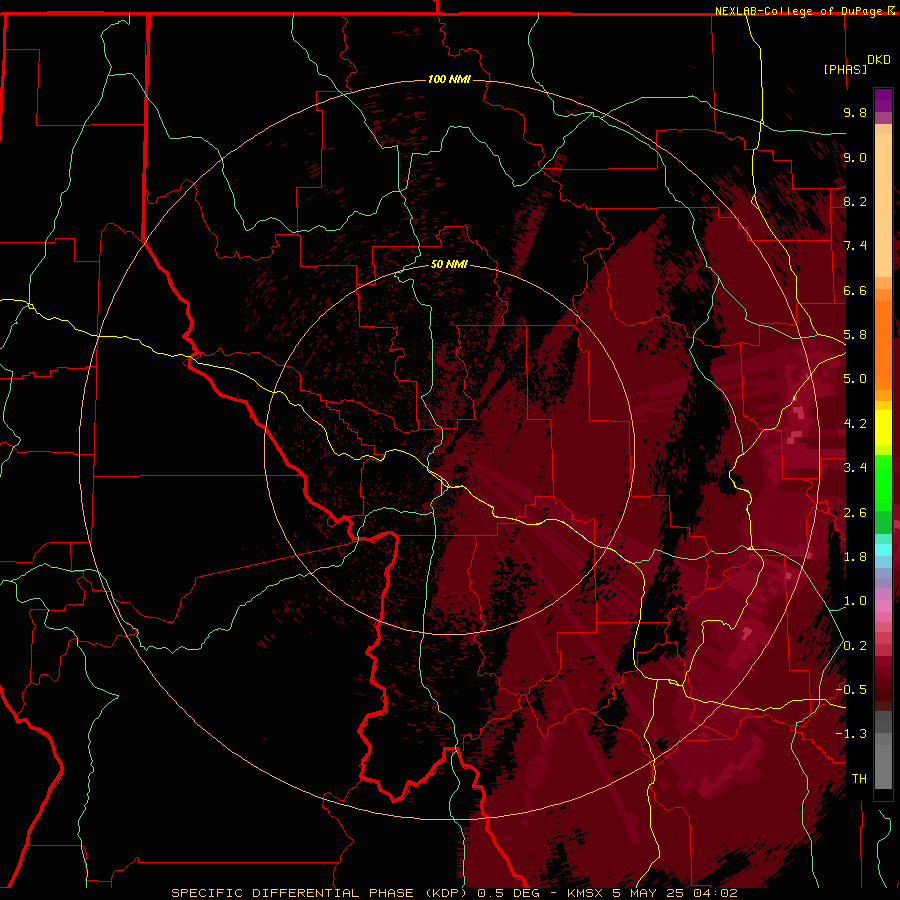The width and height of the screenshot is (900, 900).
Task: Click the 50 NMI range ring label
Action: click(x=449, y=264)
